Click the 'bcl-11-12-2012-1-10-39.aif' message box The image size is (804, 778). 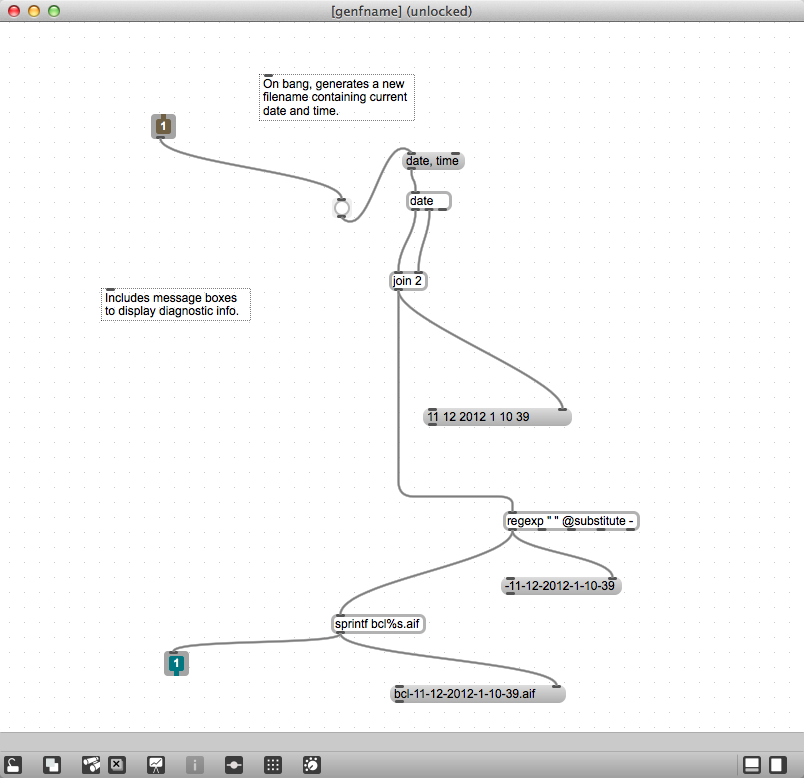[x=478, y=694]
